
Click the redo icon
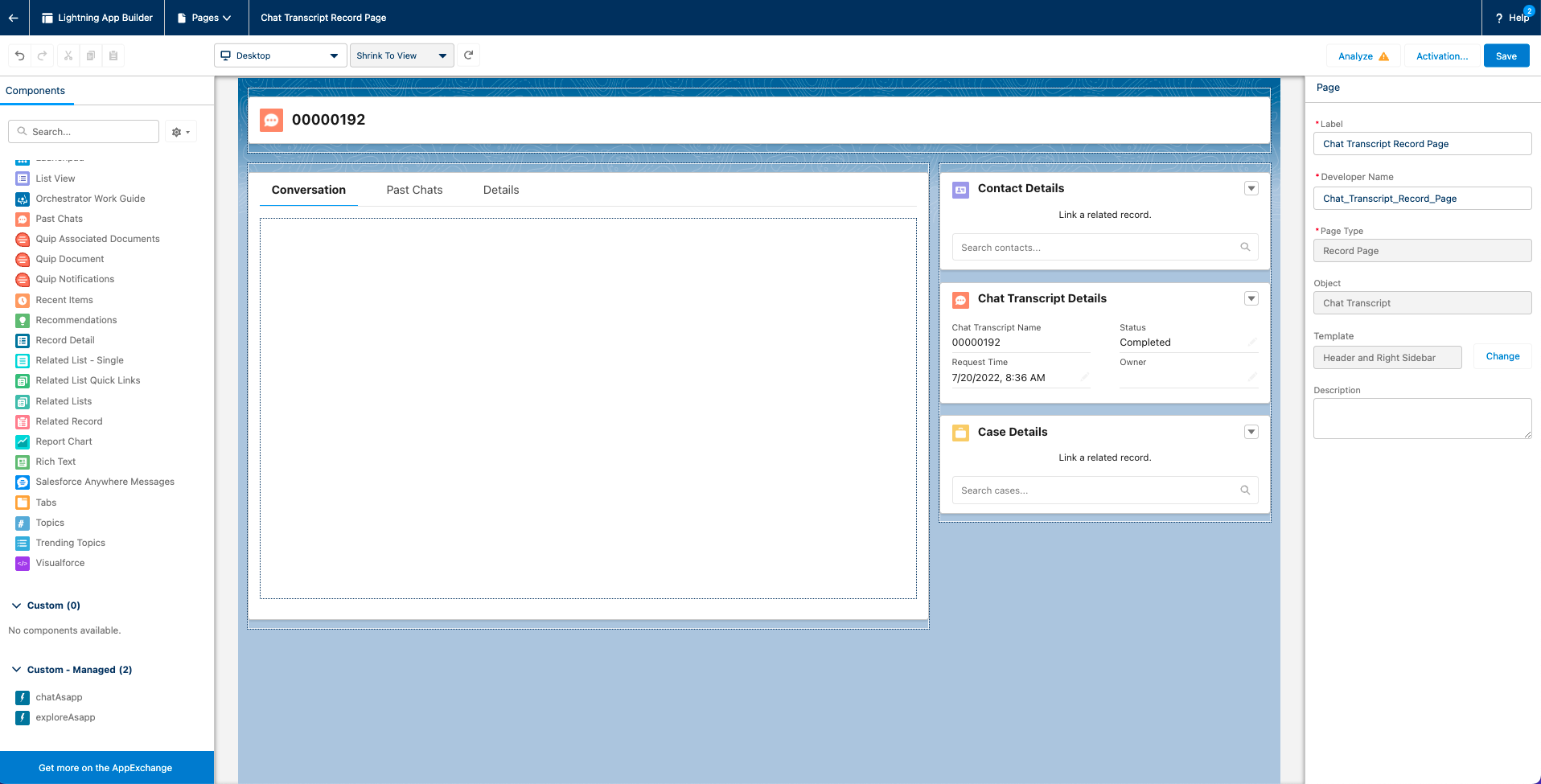(x=42, y=55)
